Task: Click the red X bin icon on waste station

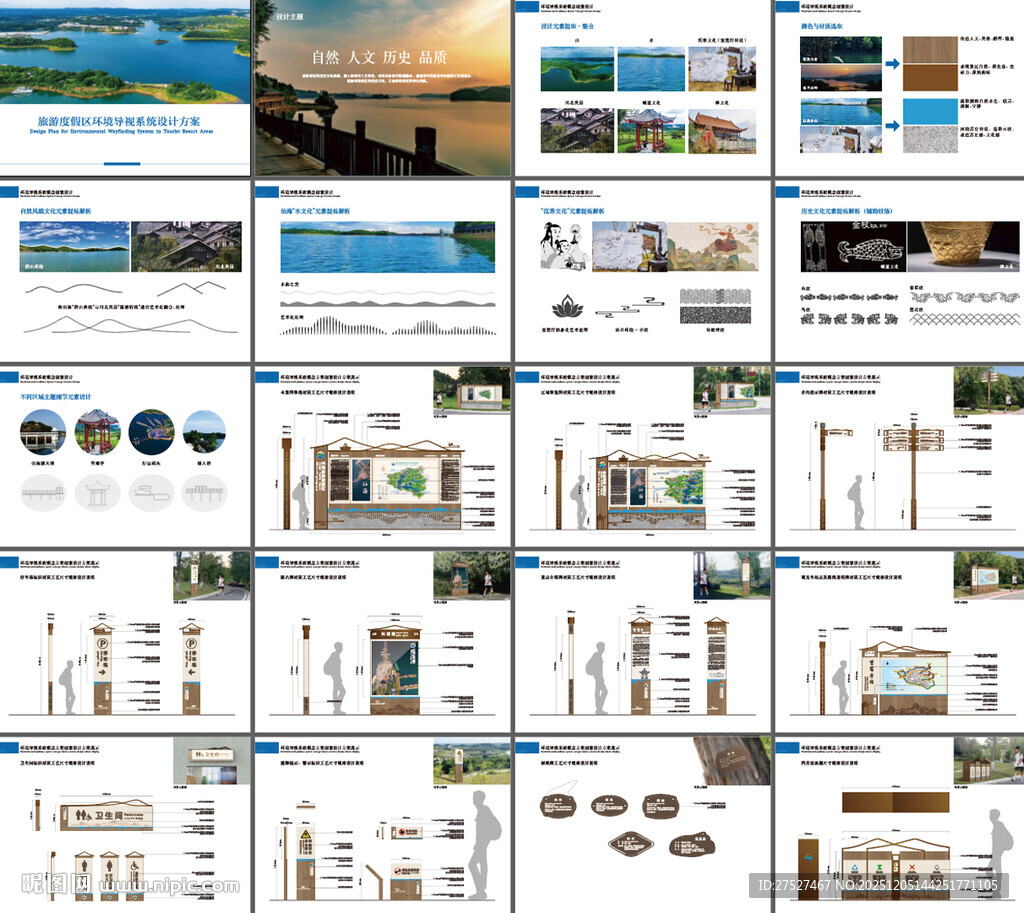Action: click(x=912, y=868)
